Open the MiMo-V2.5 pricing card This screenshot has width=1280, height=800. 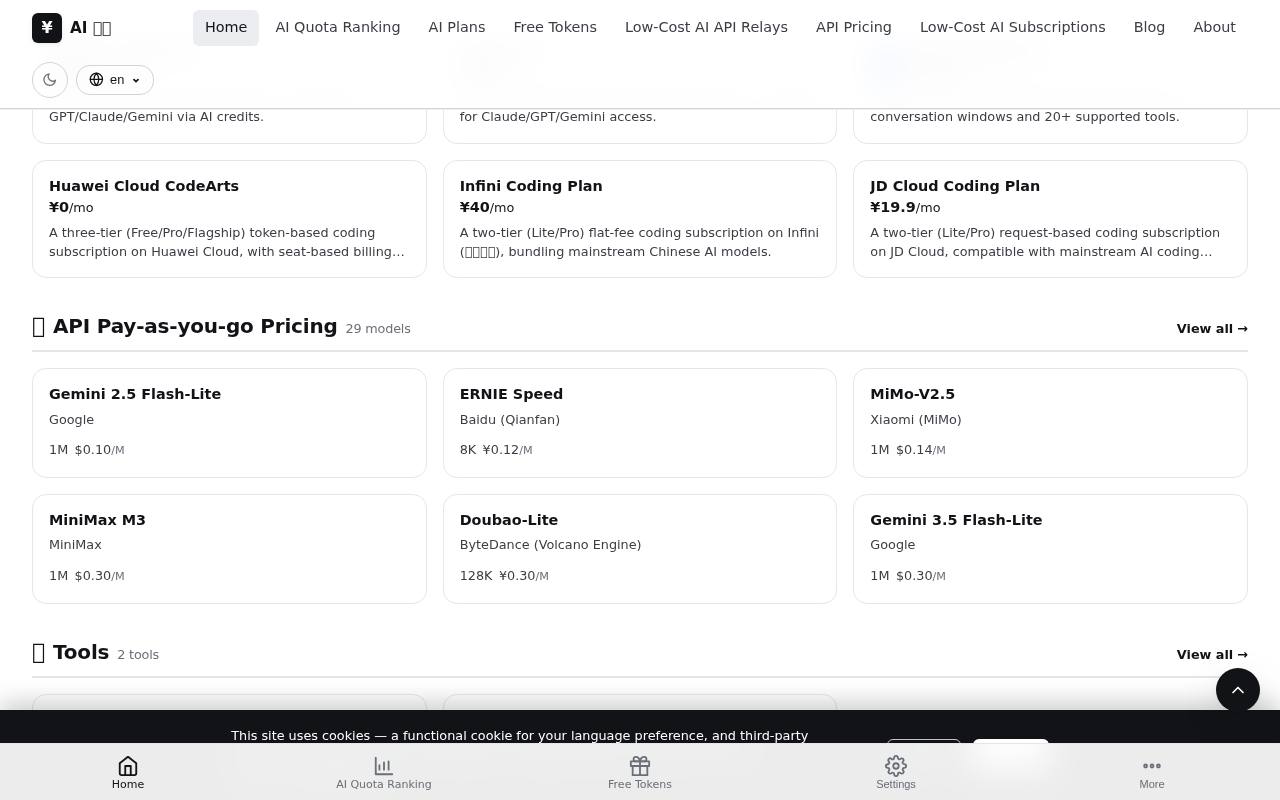(1050, 423)
